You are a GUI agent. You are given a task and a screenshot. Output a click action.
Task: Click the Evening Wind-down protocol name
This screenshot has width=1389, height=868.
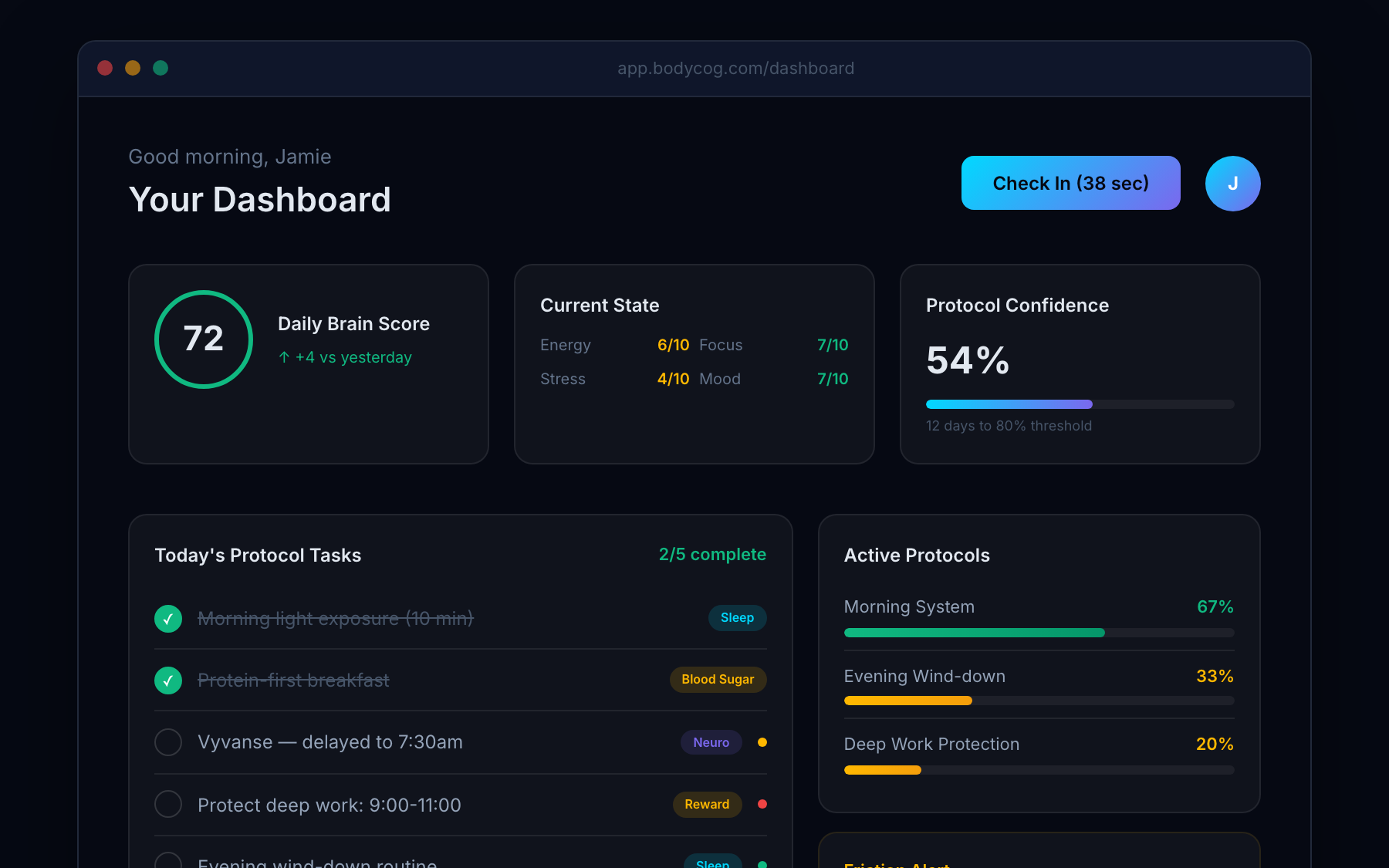[x=924, y=676]
